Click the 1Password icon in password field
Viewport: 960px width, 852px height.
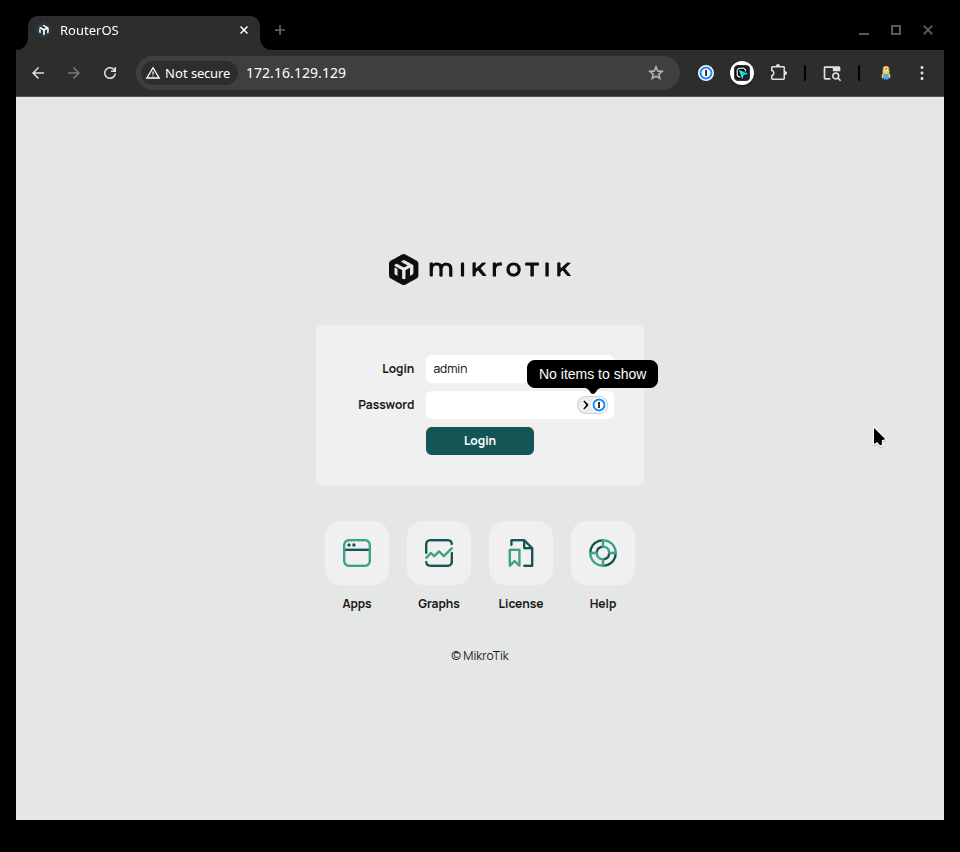[599, 405]
